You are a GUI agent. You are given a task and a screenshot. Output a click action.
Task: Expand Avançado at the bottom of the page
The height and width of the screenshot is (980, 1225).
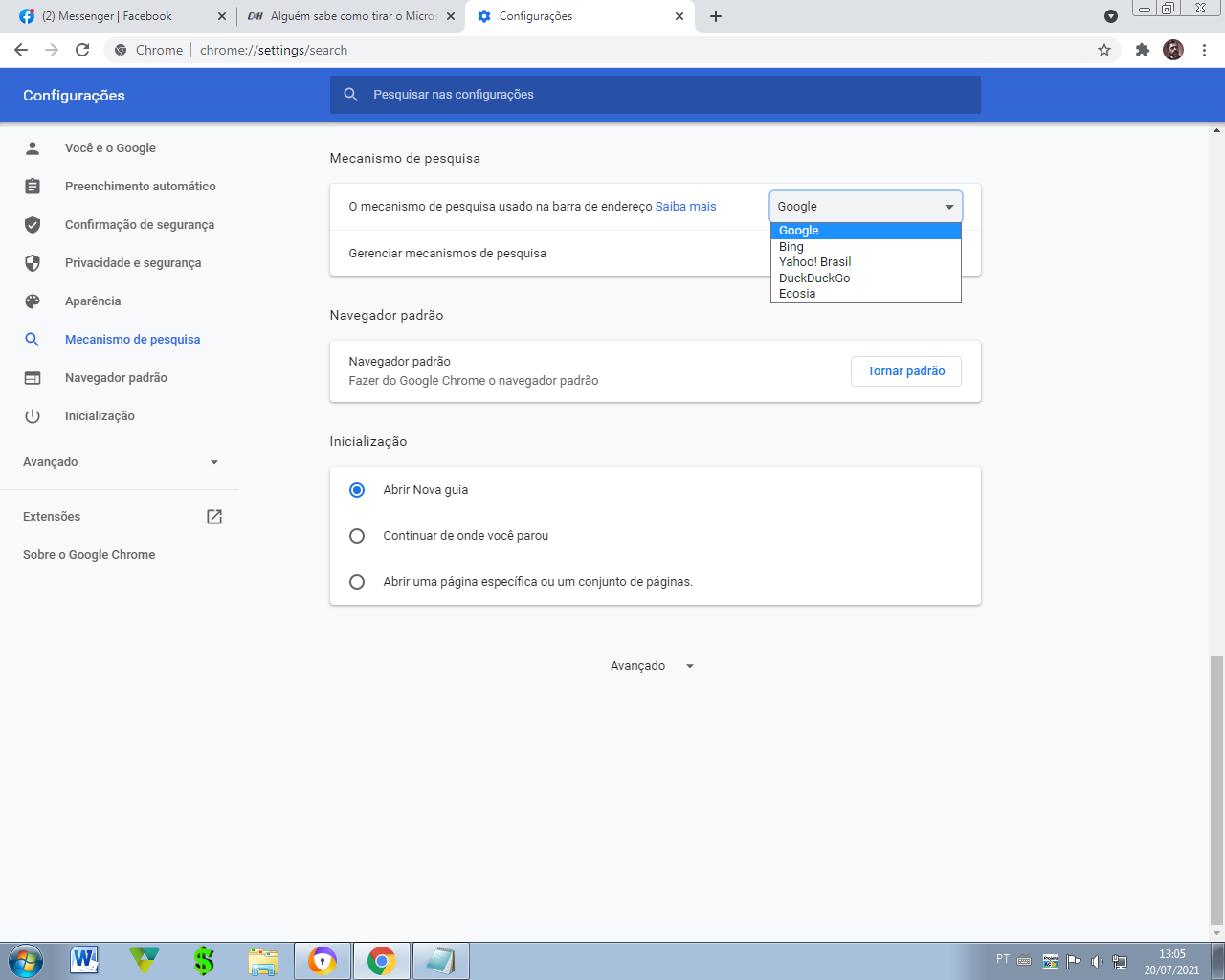click(654, 666)
